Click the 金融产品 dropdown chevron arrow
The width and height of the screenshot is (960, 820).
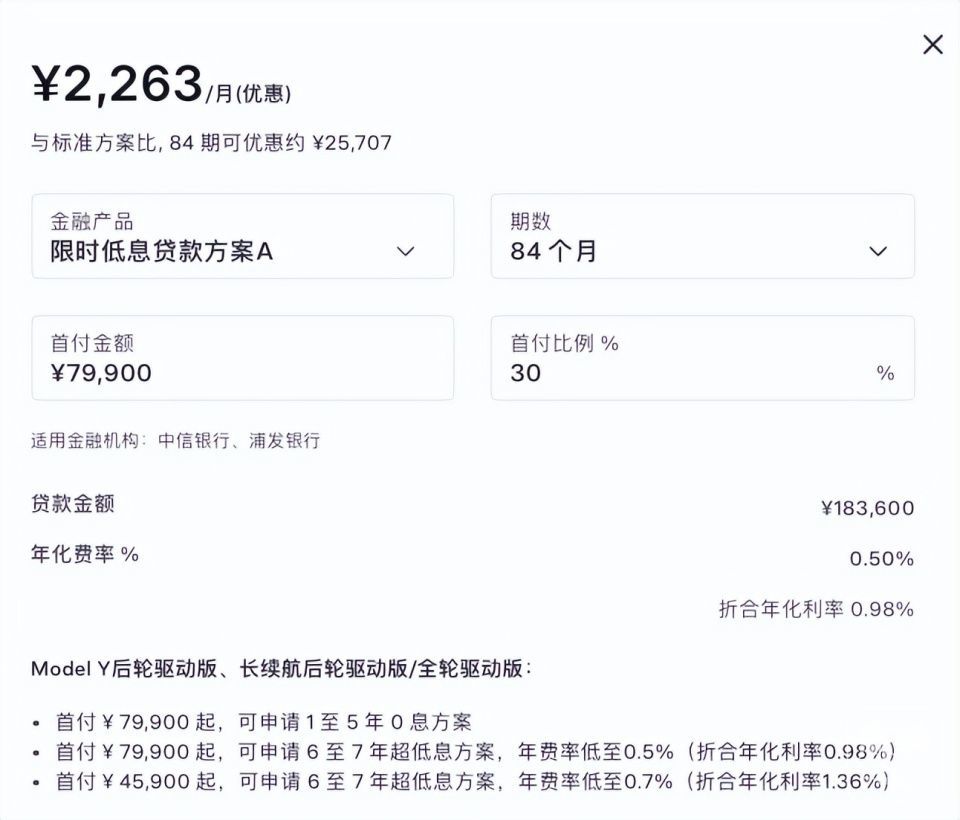pos(405,251)
